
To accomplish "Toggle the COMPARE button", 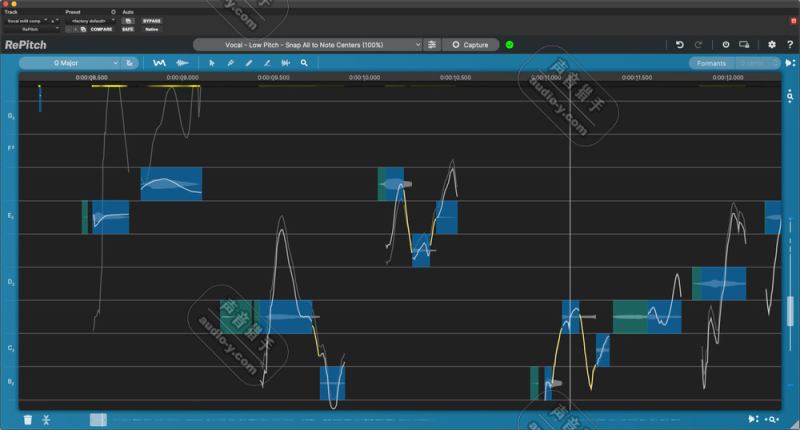I will [101, 29].
